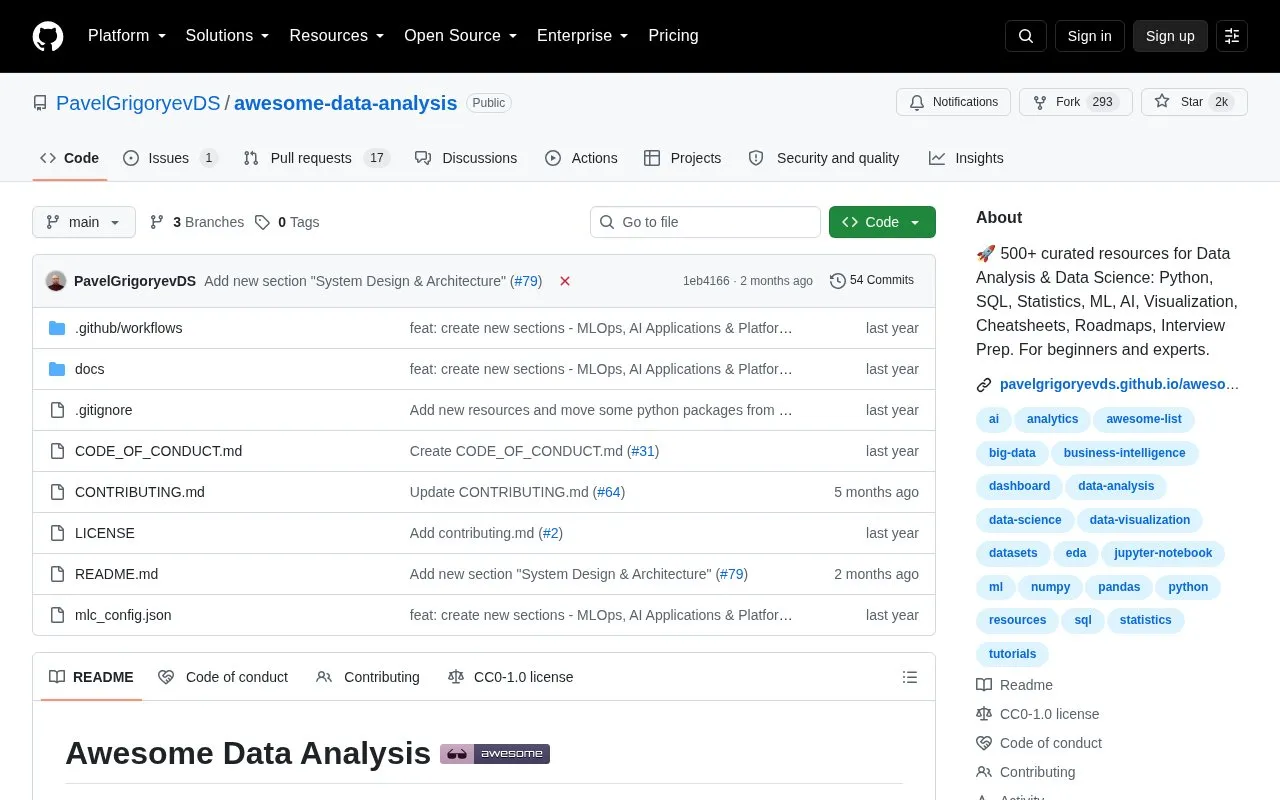Open commit hash 1eb4166
Viewport: 1280px width, 800px height.
point(706,281)
